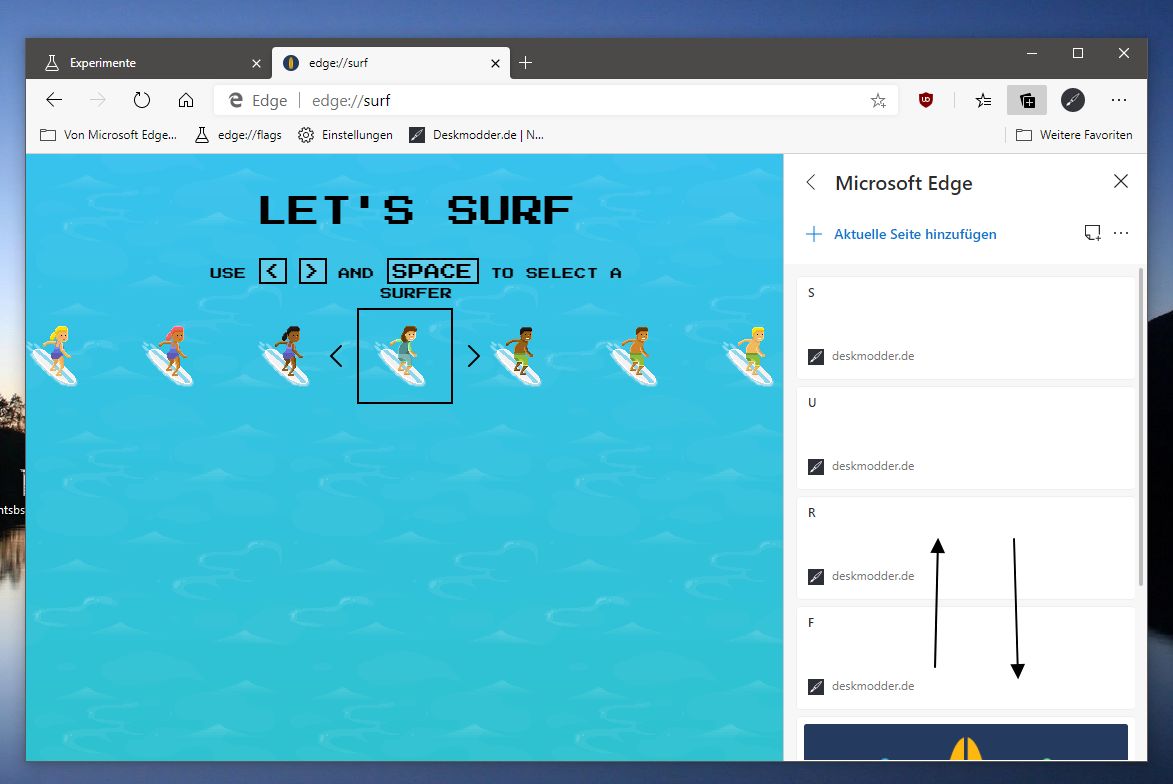This screenshot has width=1173, height=784.
Task: Choose the highlighted surfer in the box
Action: 405,356
